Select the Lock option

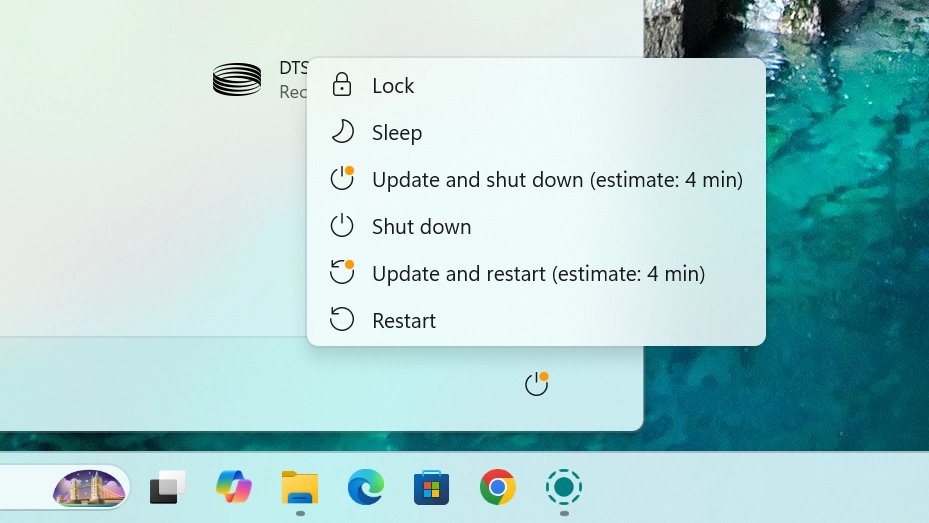(393, 86)
